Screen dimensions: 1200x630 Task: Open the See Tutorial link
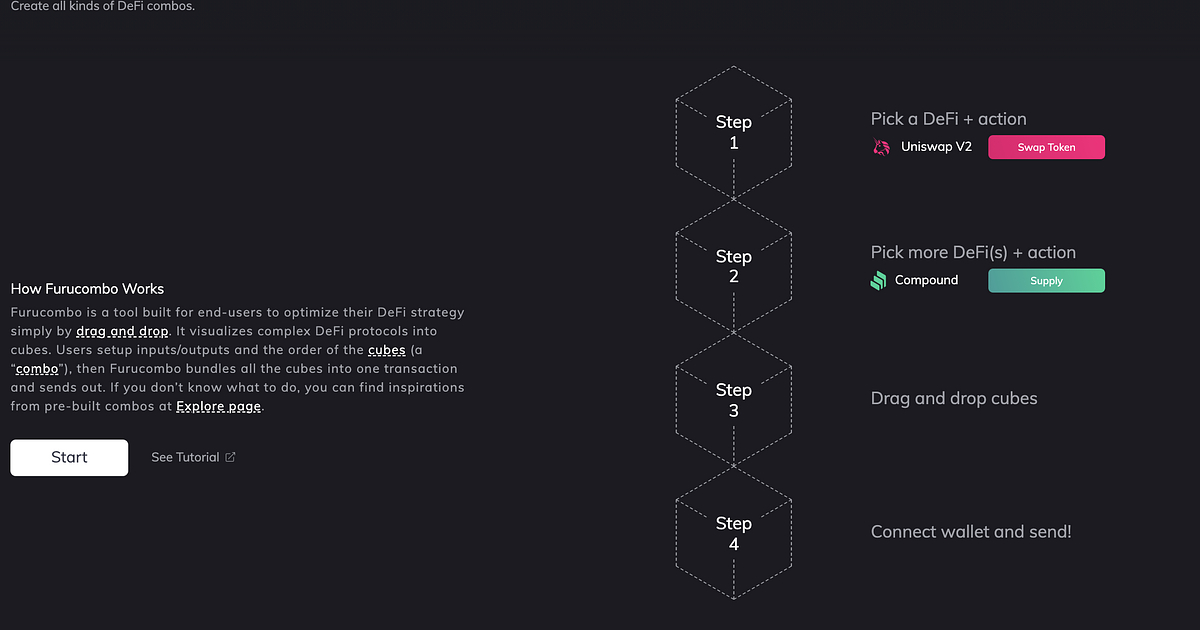pyautogui.click(x=185, y=457)
